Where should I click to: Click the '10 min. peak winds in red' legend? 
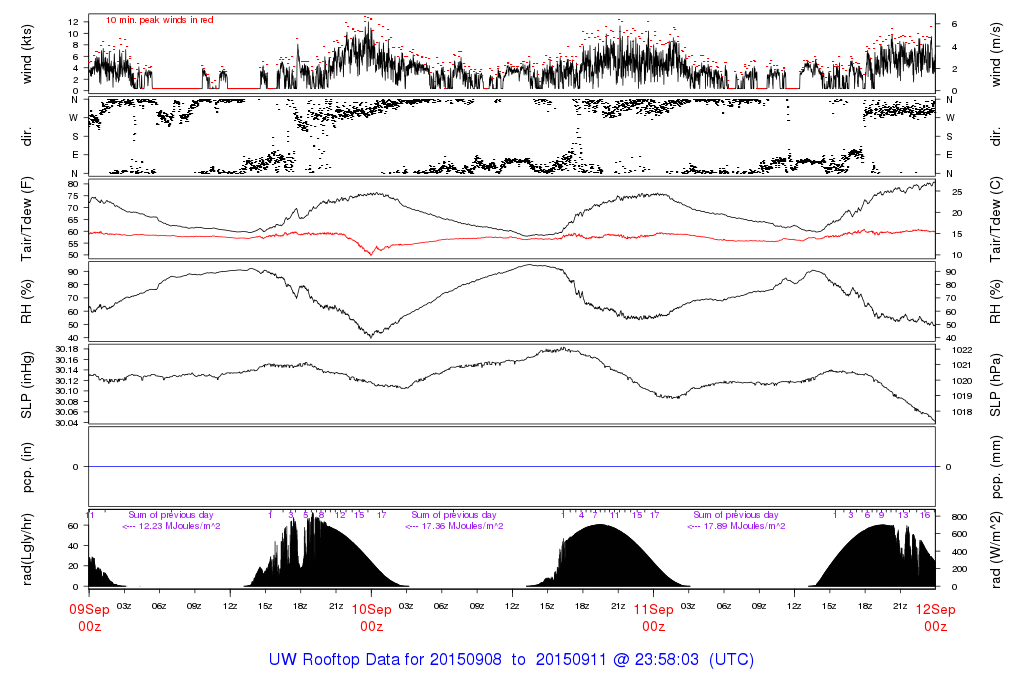[160, 20]
